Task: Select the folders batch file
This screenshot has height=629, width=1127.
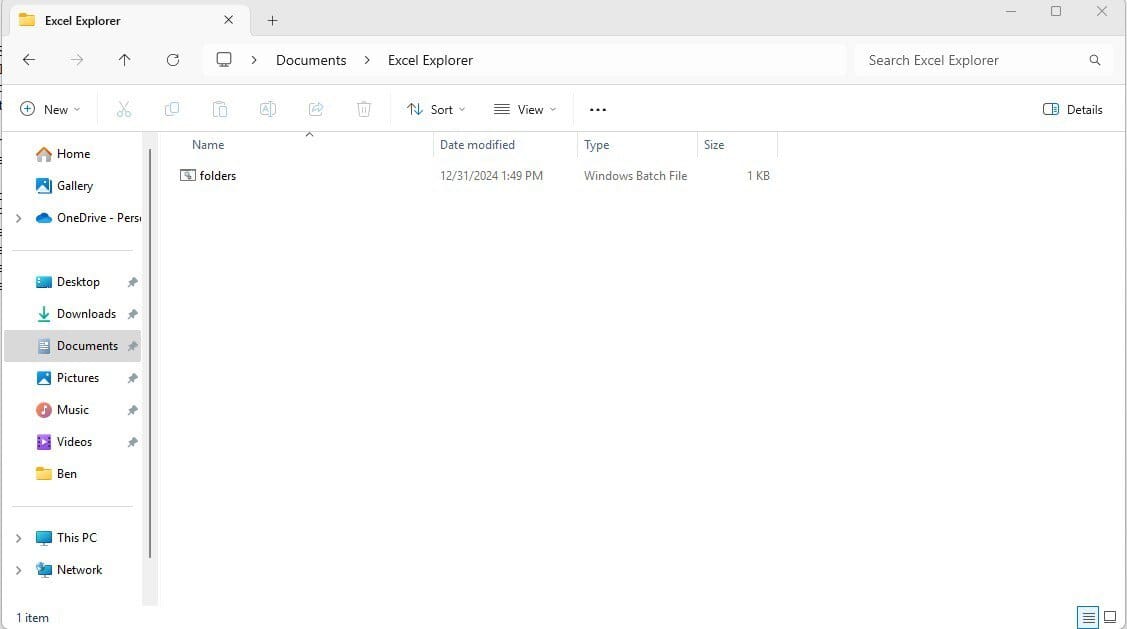Action: pos(218,175)
